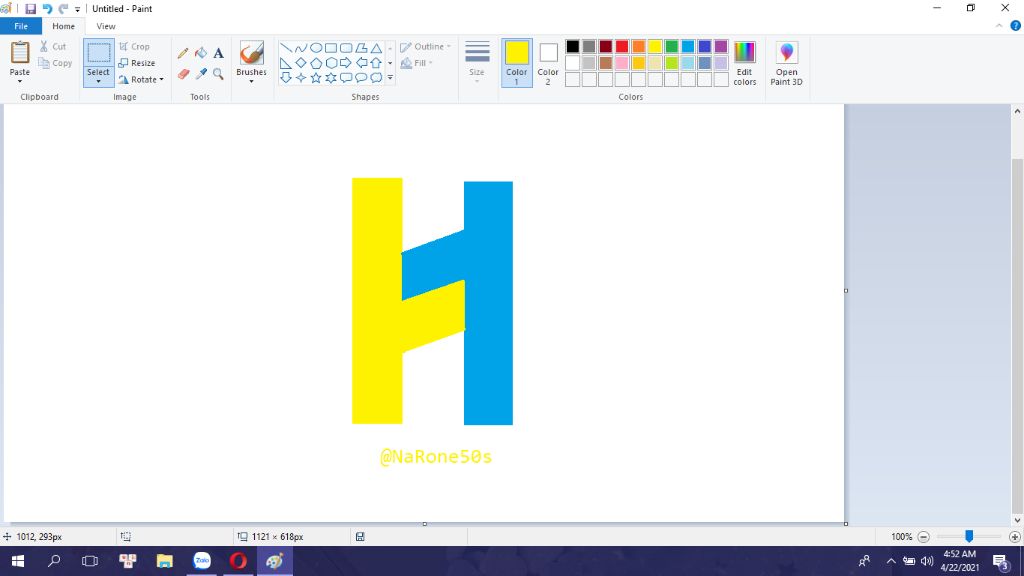The image size is (1024, 576).
Task: Select the Text tool
Action: pyautogui.click(x=218, y=54)
